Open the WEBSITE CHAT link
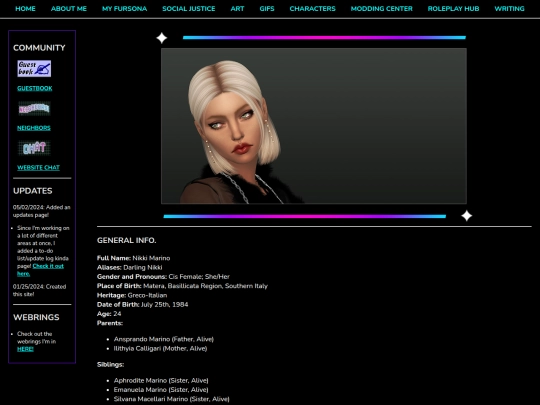540x405 pixels. (x=38, y=168)
